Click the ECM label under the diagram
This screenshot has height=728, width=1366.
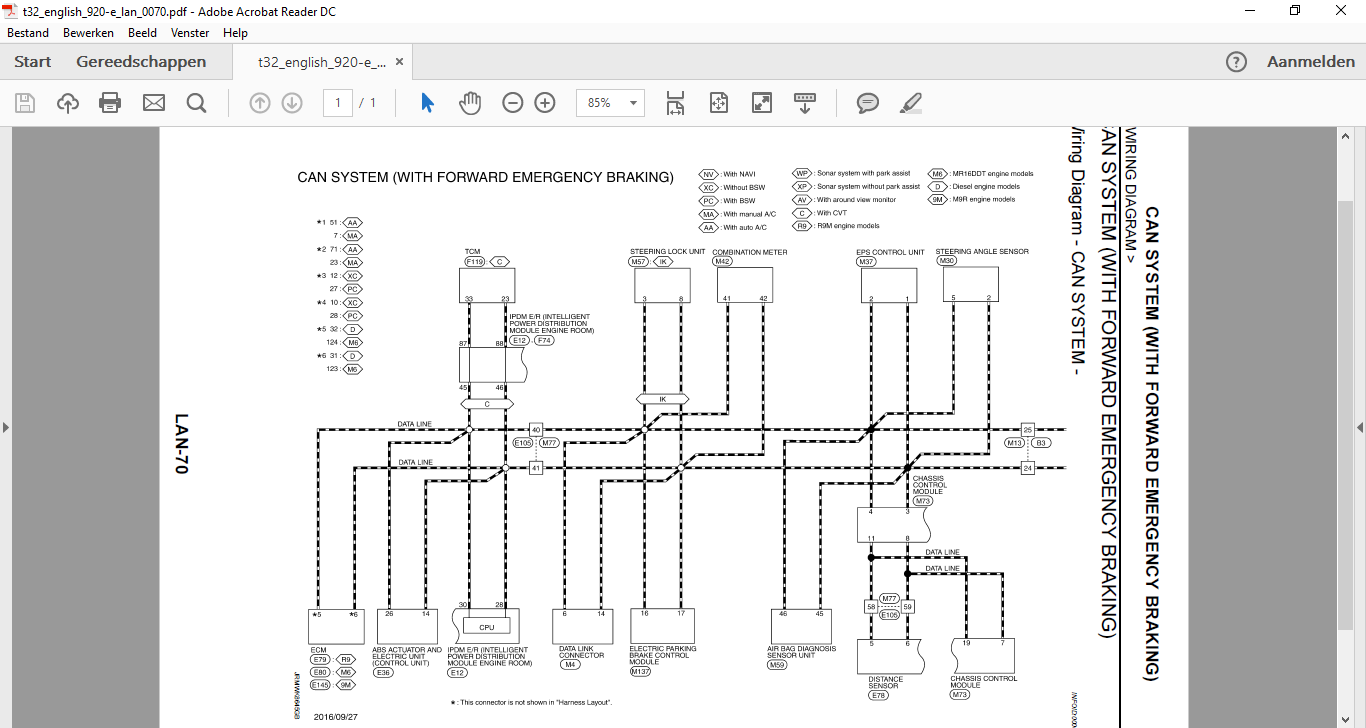(317, 649)
